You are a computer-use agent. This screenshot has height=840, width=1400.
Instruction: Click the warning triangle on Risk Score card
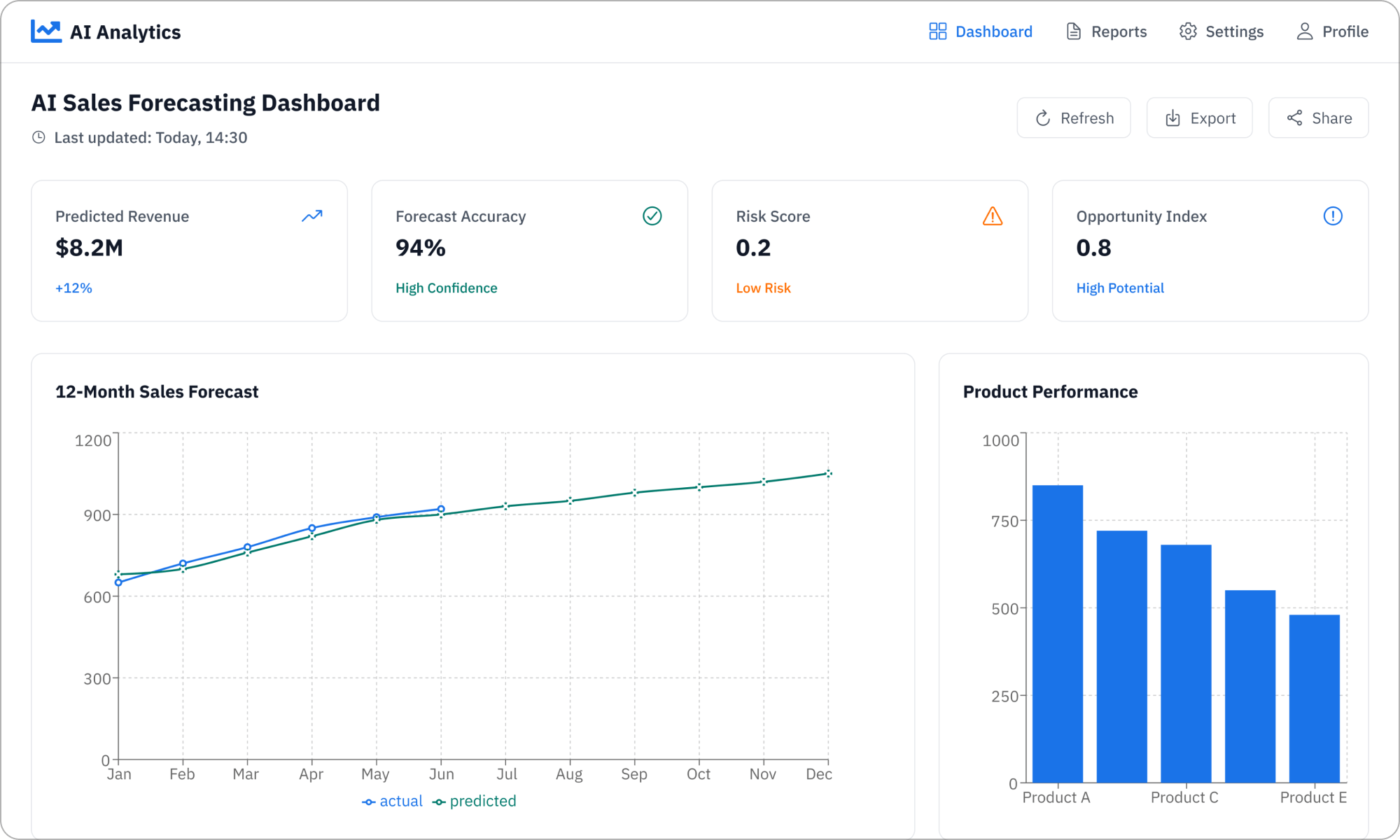point(992,217)
